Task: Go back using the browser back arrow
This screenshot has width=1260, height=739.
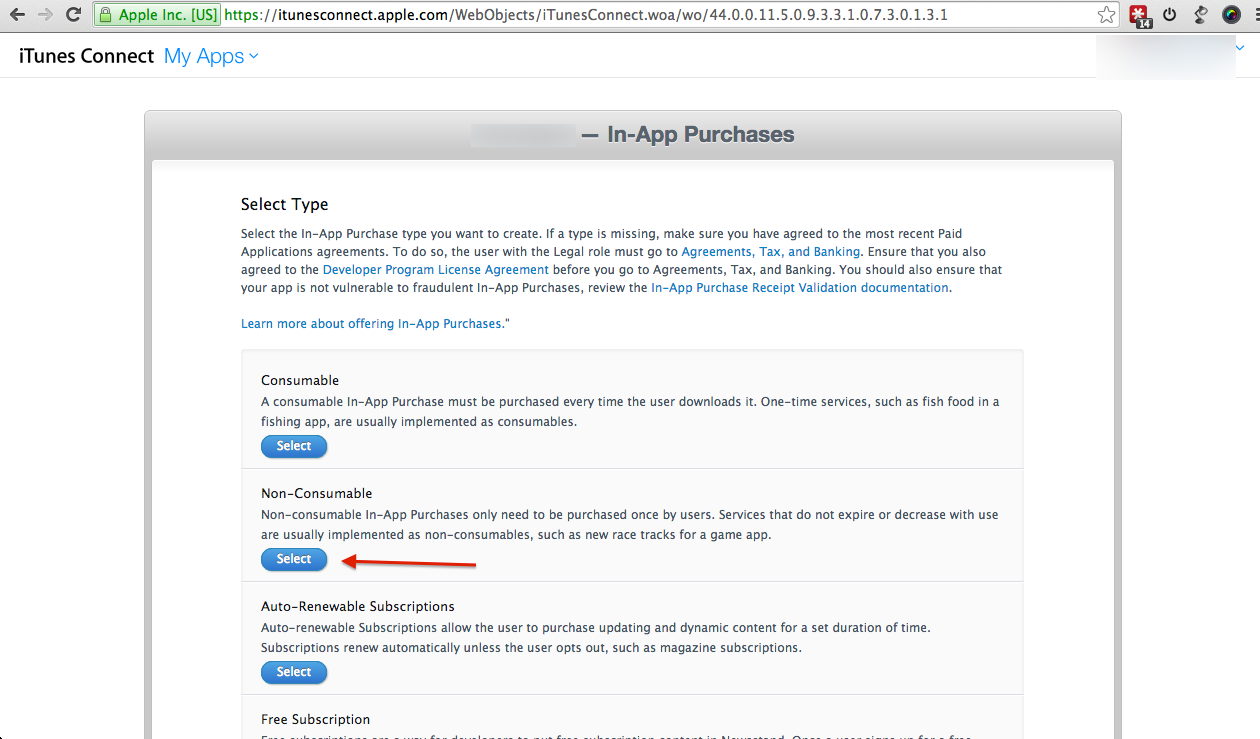Action: [16, 15]
